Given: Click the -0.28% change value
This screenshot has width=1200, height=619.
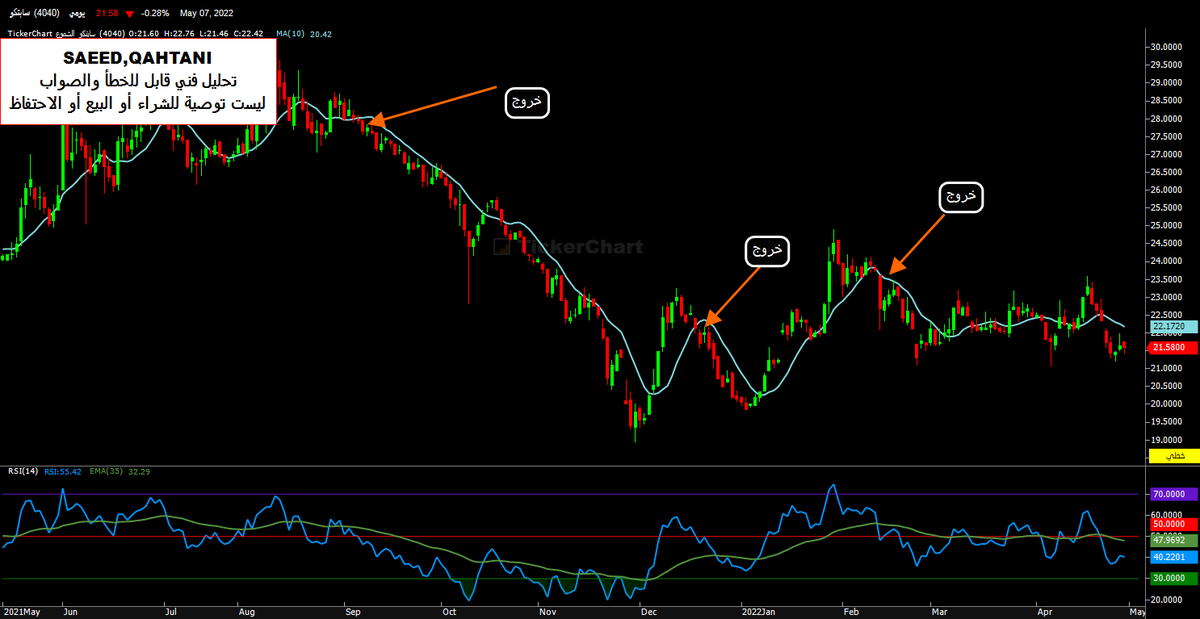Looking at the screenshot, I should point(156,15).
